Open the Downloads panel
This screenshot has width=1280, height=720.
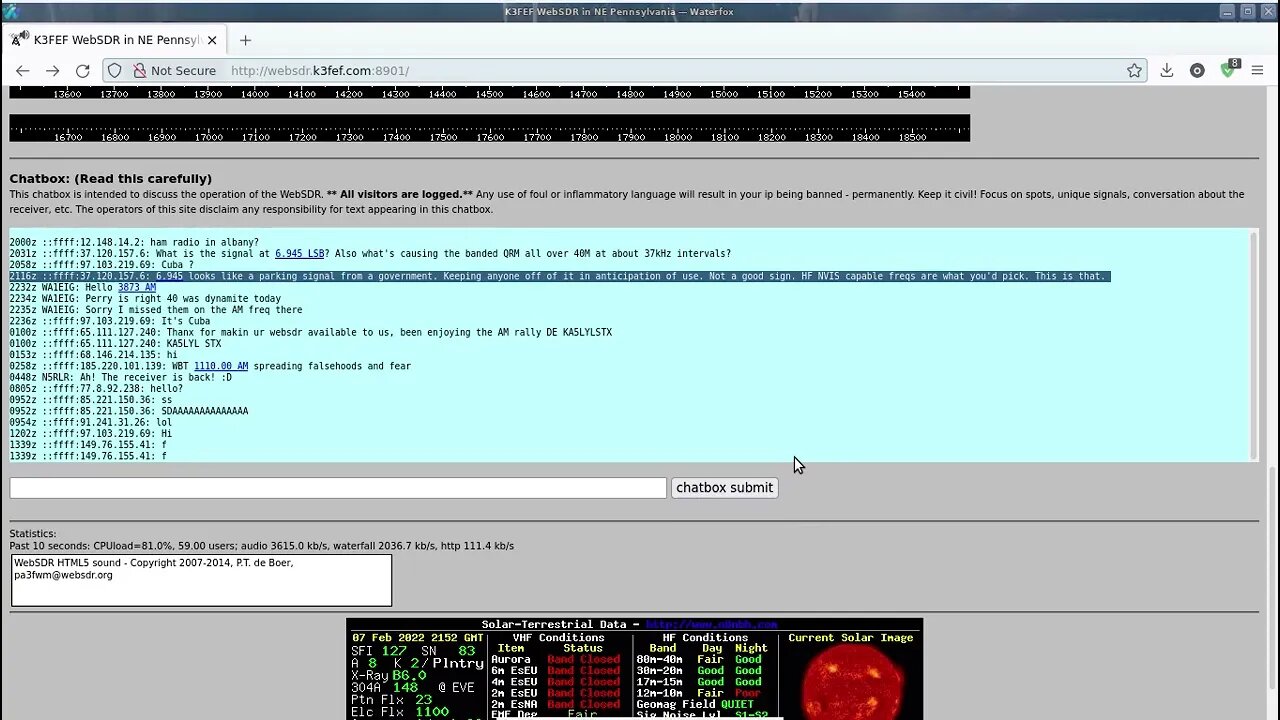pos(1166,71)
